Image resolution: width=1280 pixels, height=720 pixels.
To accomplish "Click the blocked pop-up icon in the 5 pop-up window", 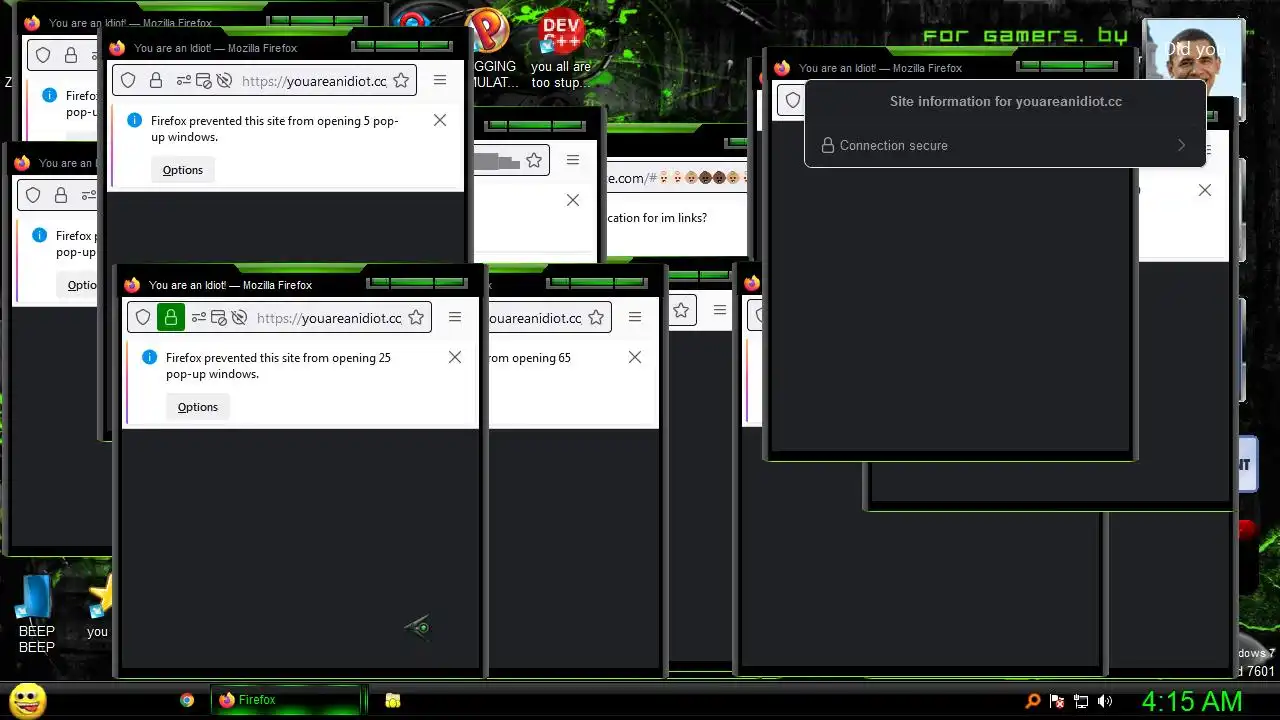I will [204, 81].
